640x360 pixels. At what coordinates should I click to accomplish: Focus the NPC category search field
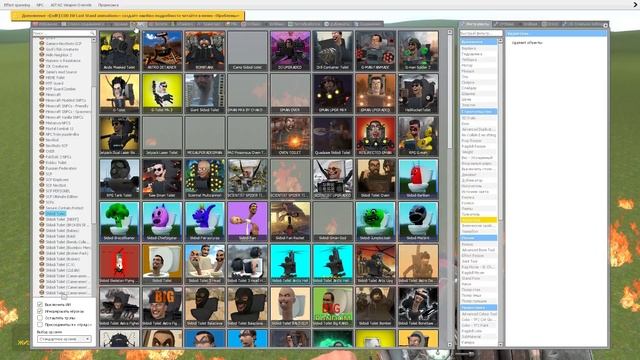[x=64, y=33]
